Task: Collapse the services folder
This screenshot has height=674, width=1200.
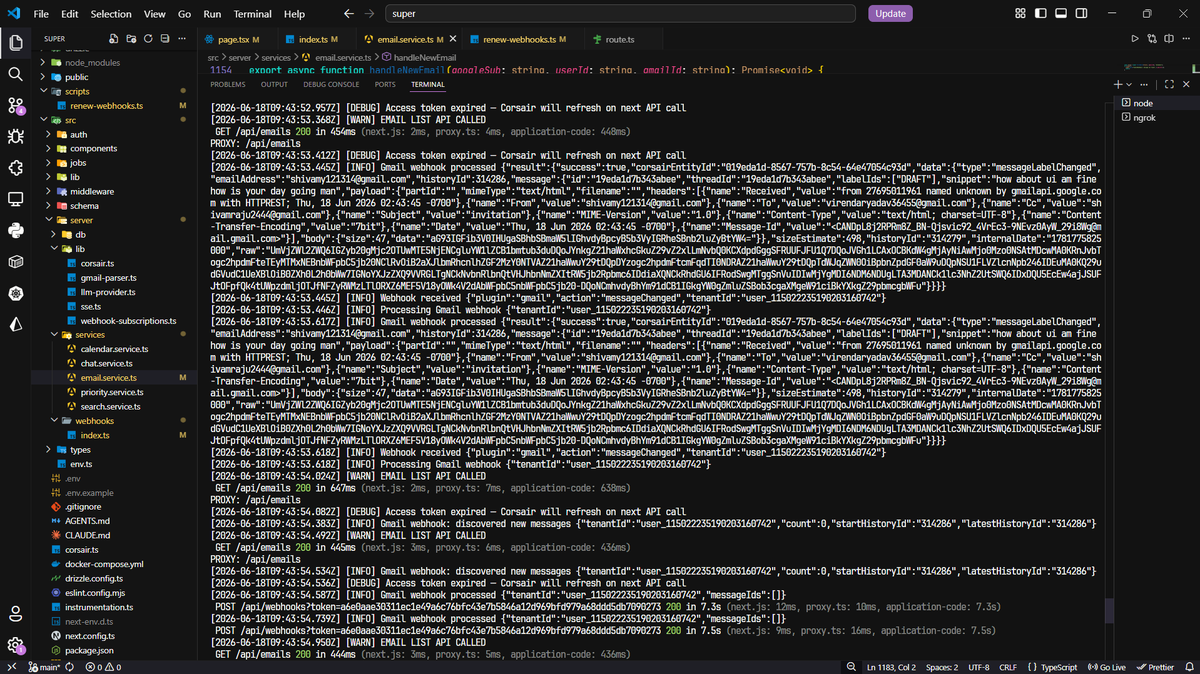Action: click(x=89, y=335)
